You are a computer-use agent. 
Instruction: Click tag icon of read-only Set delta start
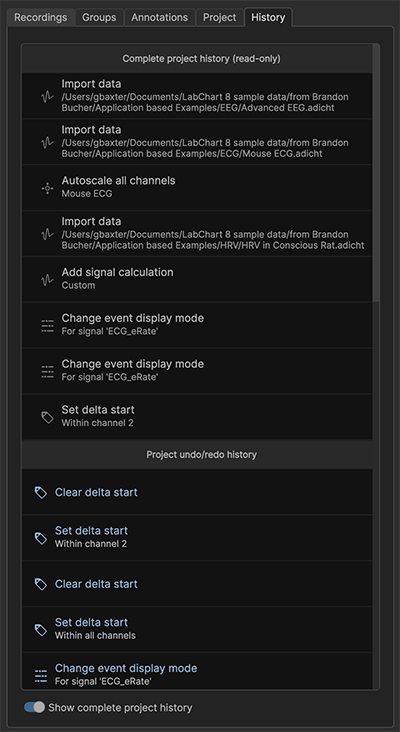(47, 417)
